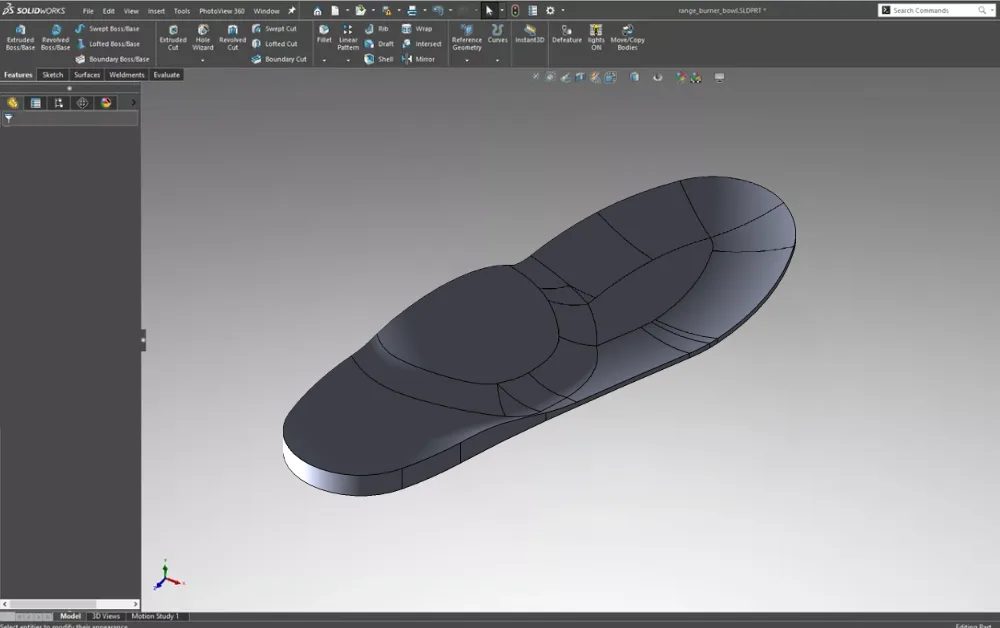Open the Insert menu
This screenshot has width=1000, height=628.
pyautogui.click(x=156, y=11)
